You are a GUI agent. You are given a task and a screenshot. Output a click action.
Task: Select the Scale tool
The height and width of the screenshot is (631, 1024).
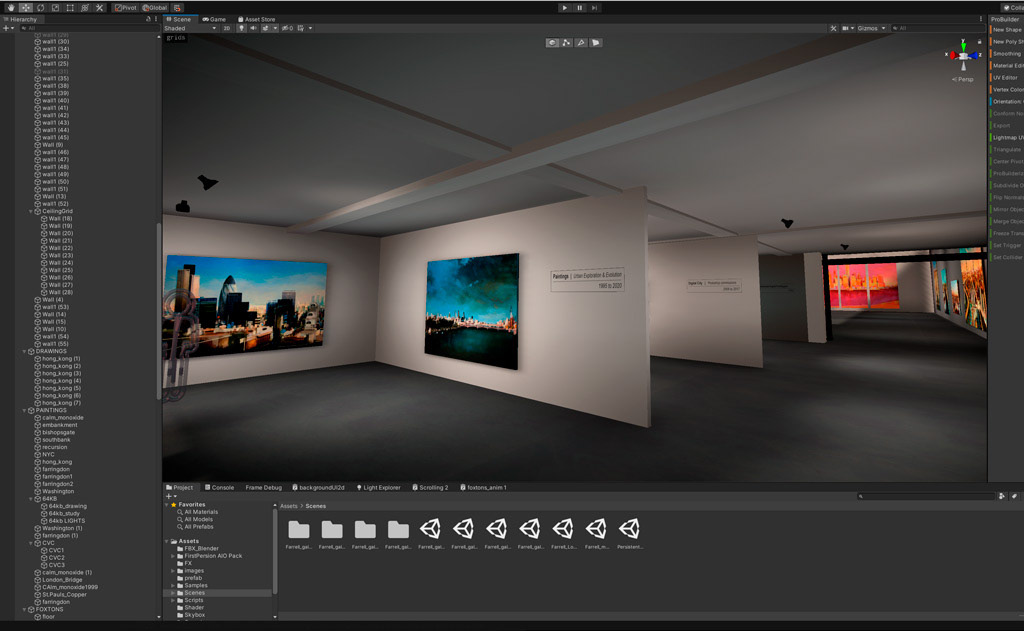coord(55,8)
